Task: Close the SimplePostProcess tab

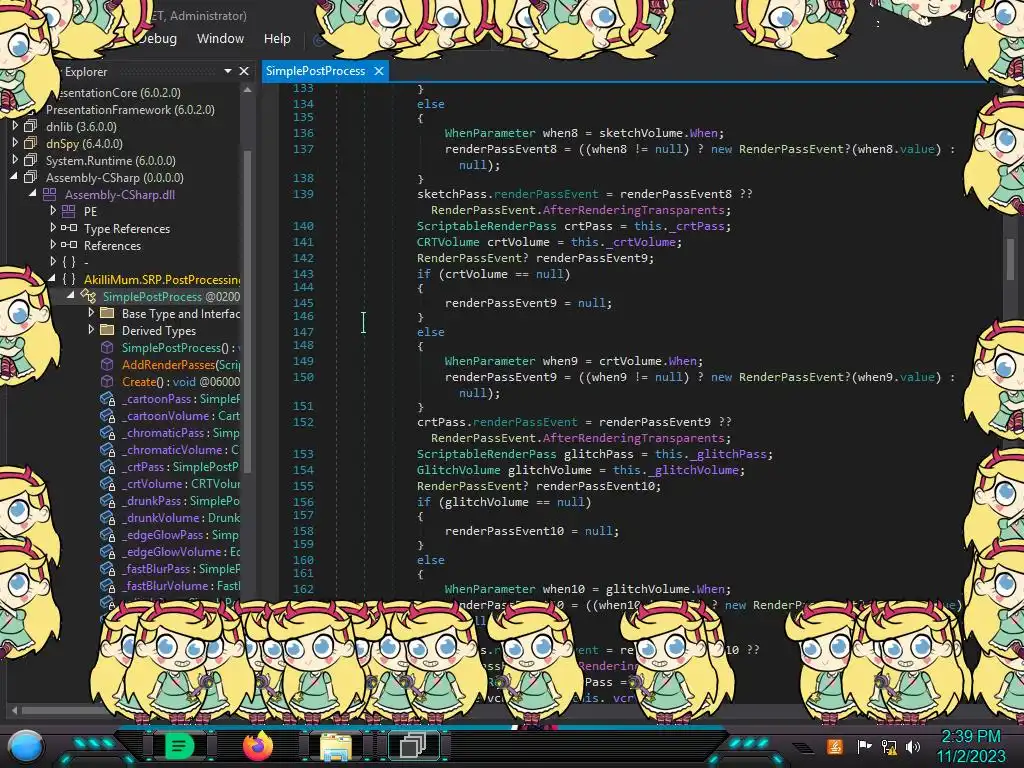Action: (x=379, y=71)
